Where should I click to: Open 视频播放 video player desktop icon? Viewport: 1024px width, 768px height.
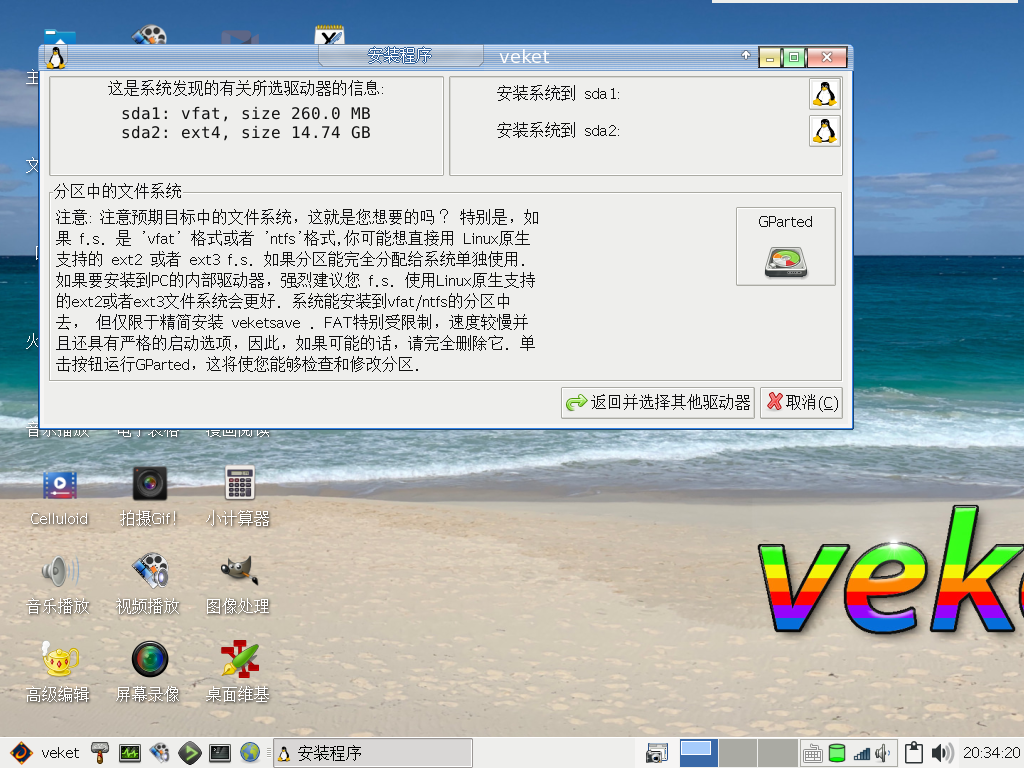pos(148,585)
